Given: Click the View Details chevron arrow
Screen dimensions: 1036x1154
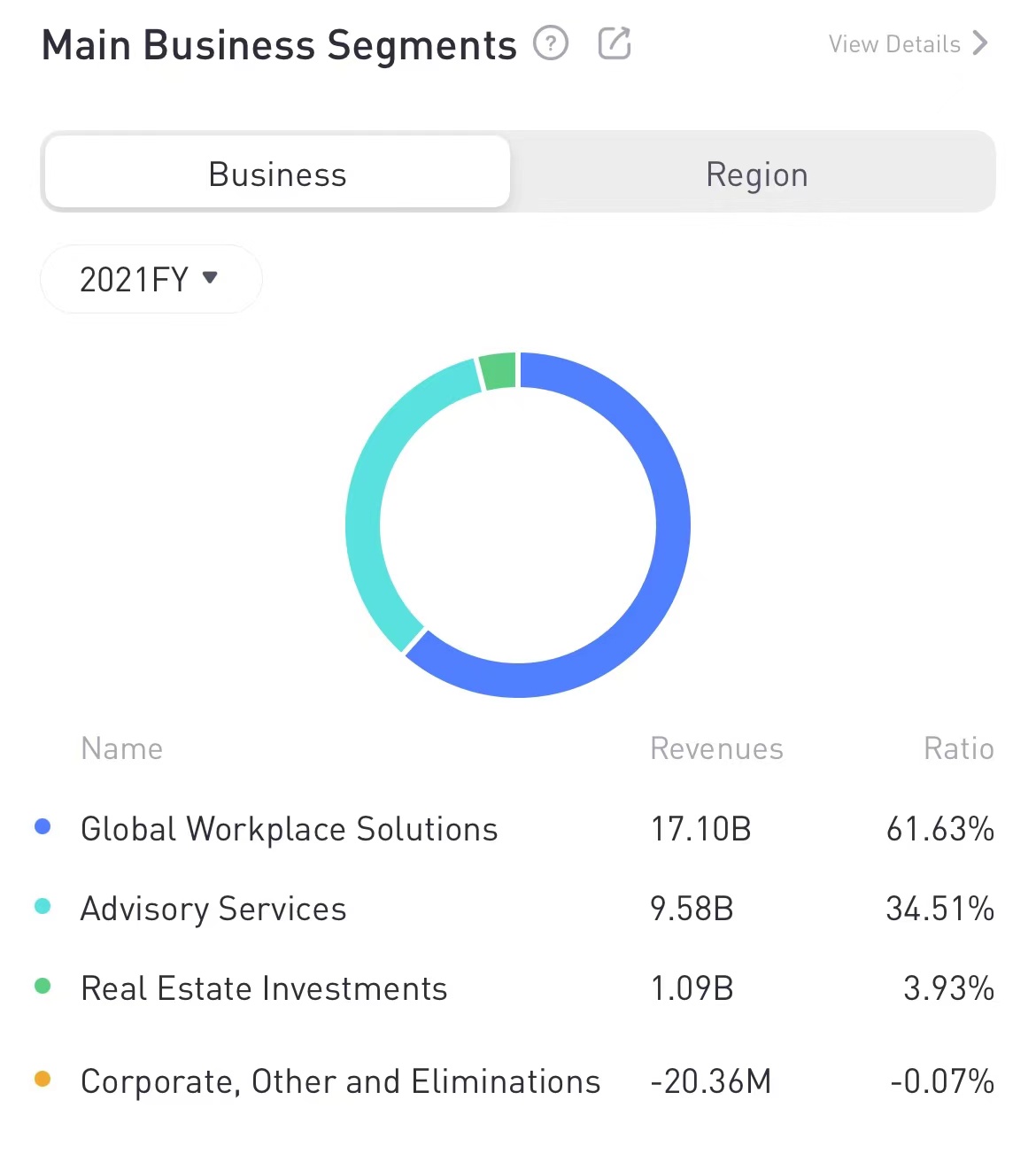Looking at the screenshot, I should [980, 43].
